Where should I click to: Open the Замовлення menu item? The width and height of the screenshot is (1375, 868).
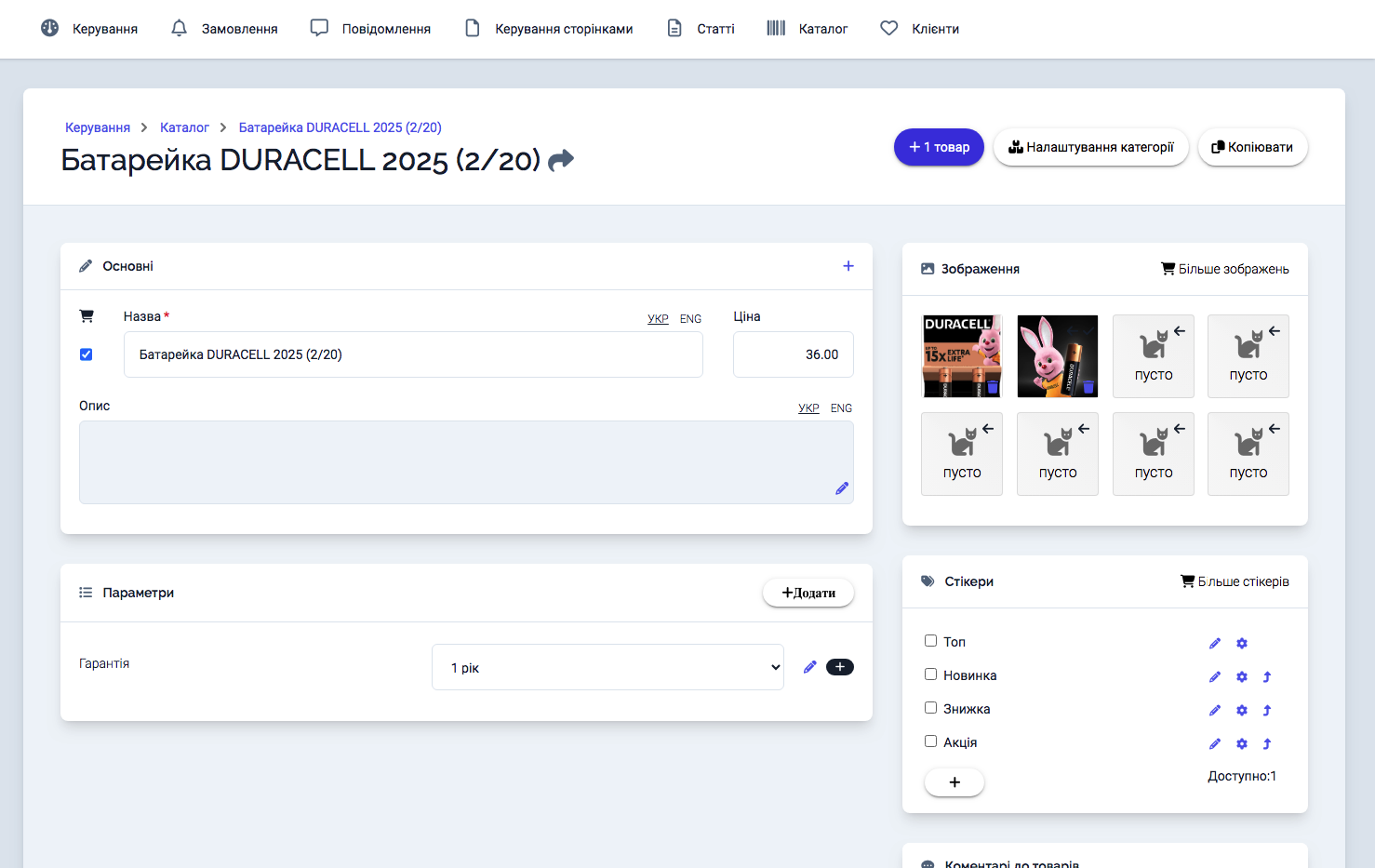[x=224, y=29]
